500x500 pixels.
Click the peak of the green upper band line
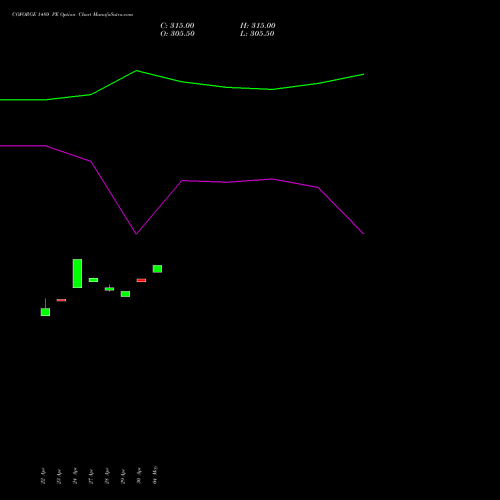[136, 71]
